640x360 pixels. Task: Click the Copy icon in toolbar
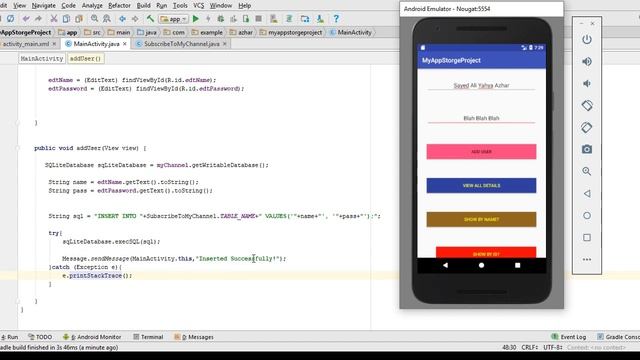[66, 19]
